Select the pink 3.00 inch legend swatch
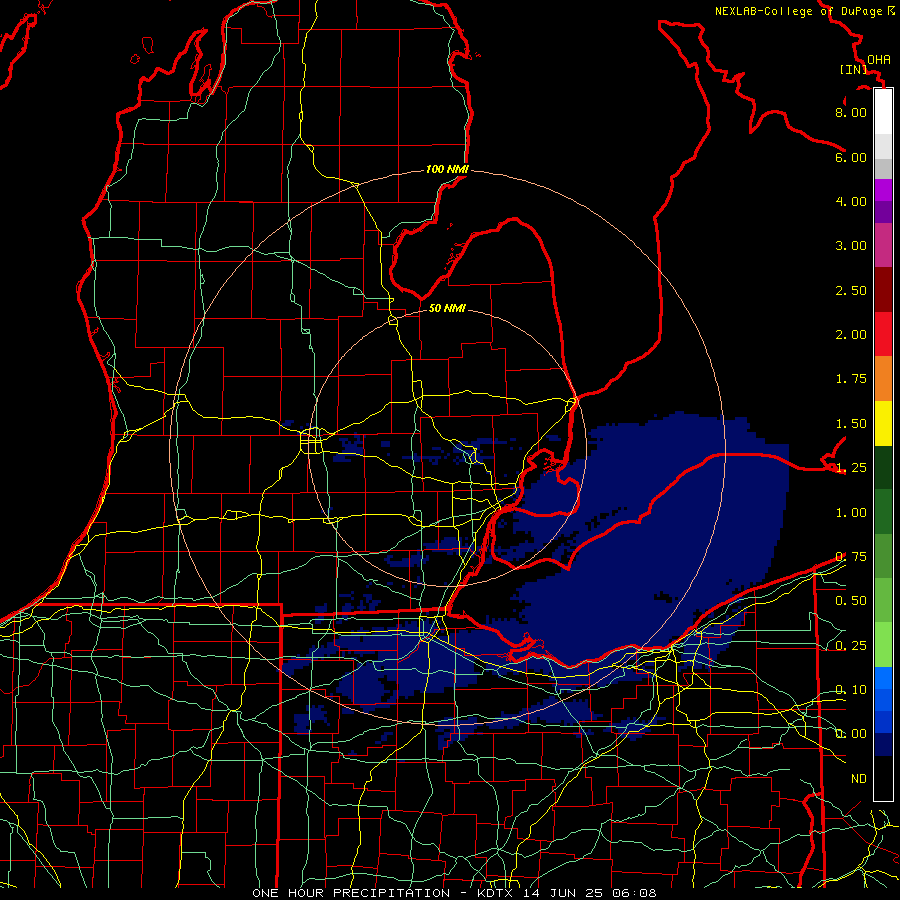Image resolution: width=900 pixels, height=900 pixels. click(x=883, y=245)
